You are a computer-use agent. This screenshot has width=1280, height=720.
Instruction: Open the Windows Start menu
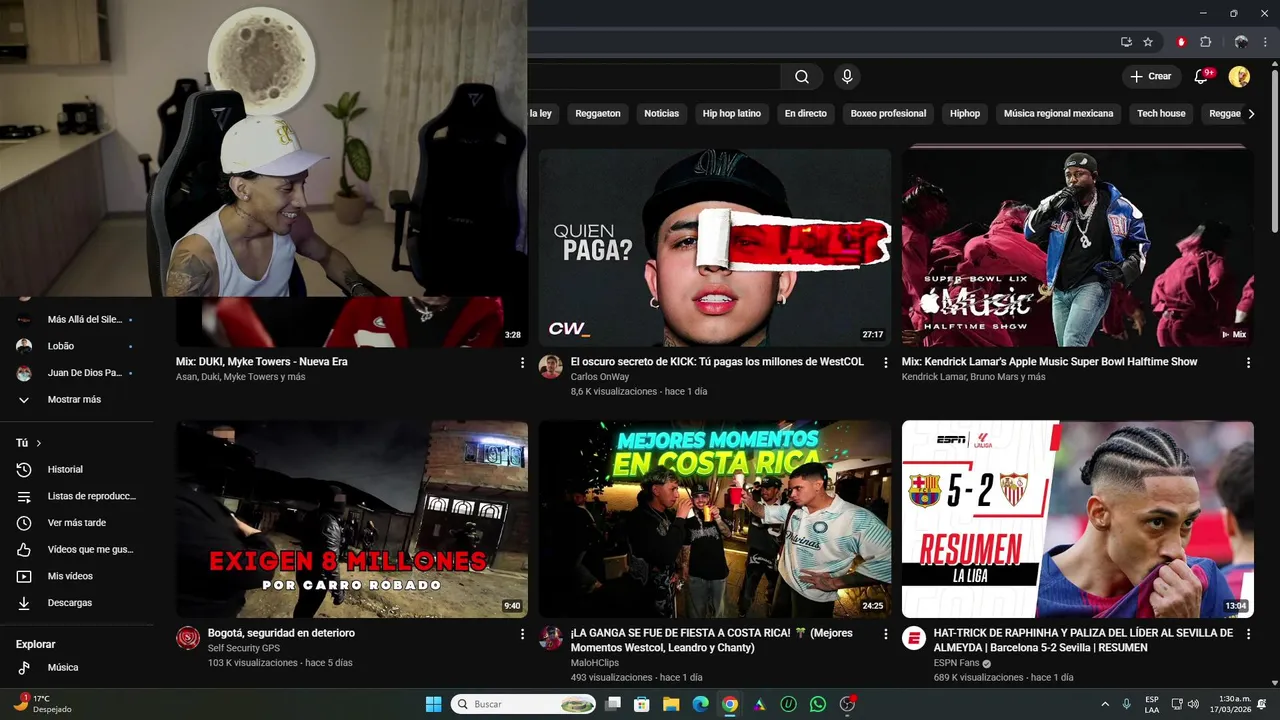click(433, 704)
